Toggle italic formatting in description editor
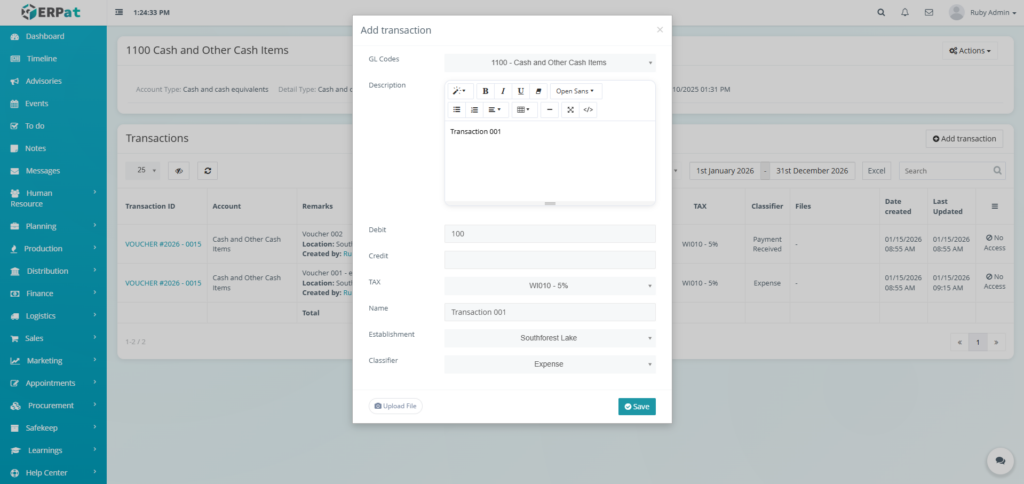The height and width of the screenshot is (484, 1024). click(503, 91)
